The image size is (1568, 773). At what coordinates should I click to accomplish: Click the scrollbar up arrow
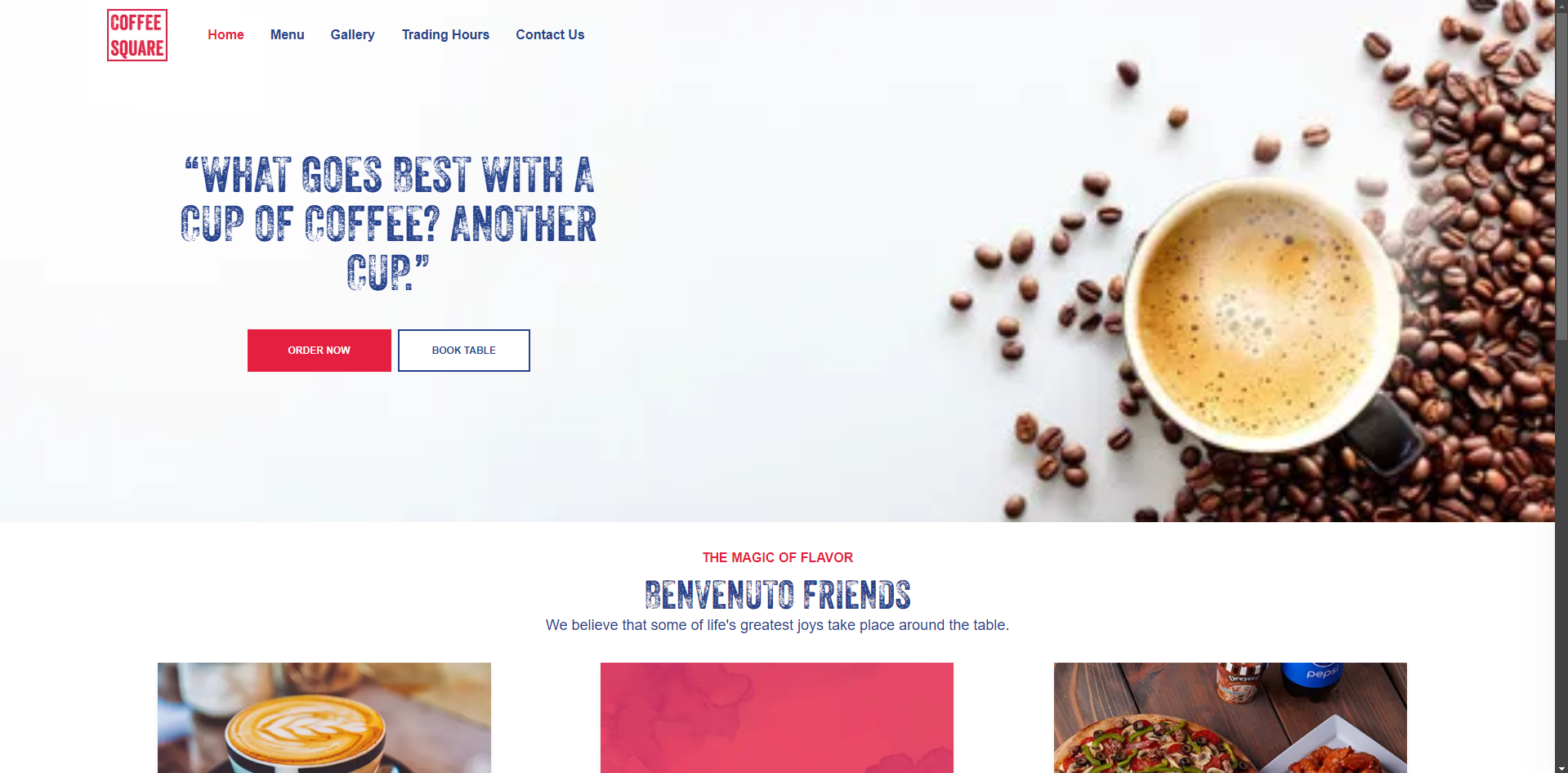pyautogui.click(x=1561, y=6)
